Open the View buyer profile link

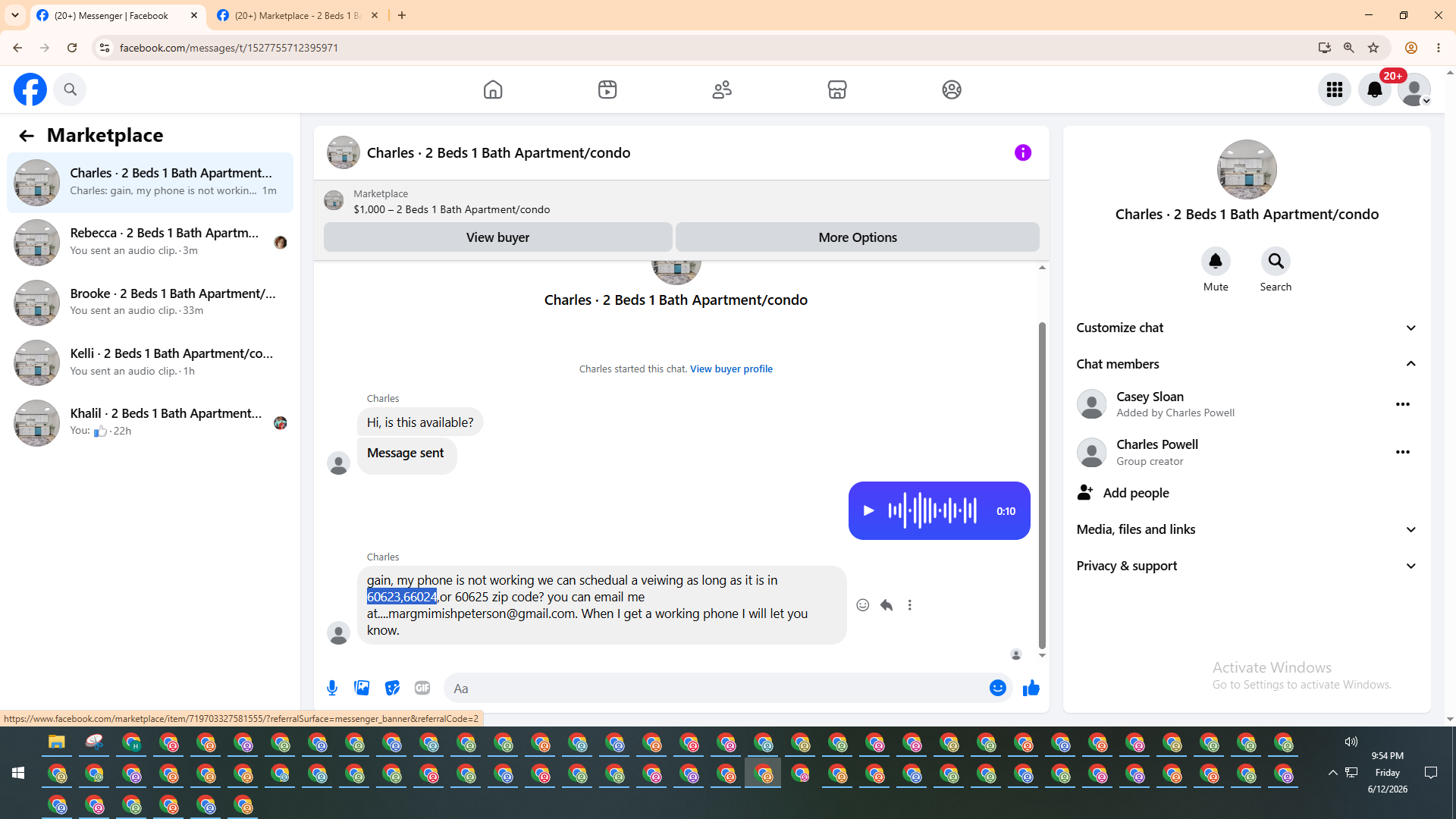(731, 369)
